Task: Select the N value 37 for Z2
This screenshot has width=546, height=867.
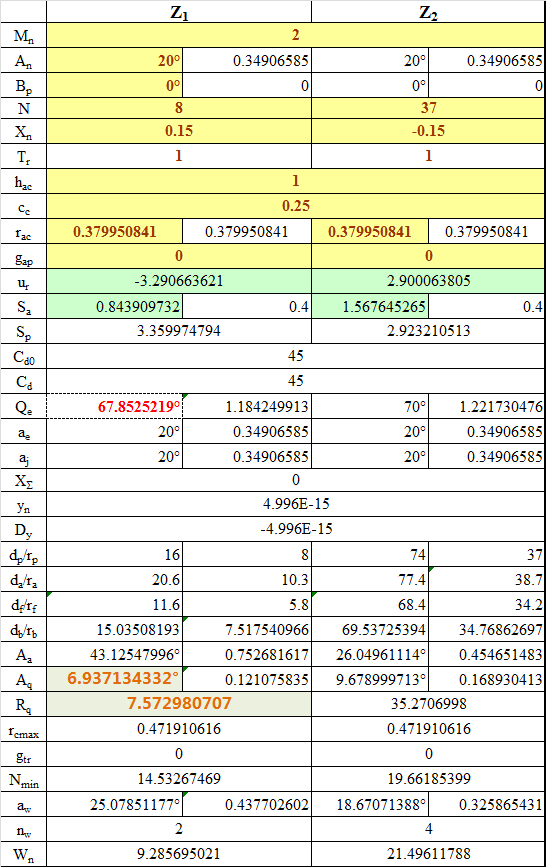Action: pos(428,108)
